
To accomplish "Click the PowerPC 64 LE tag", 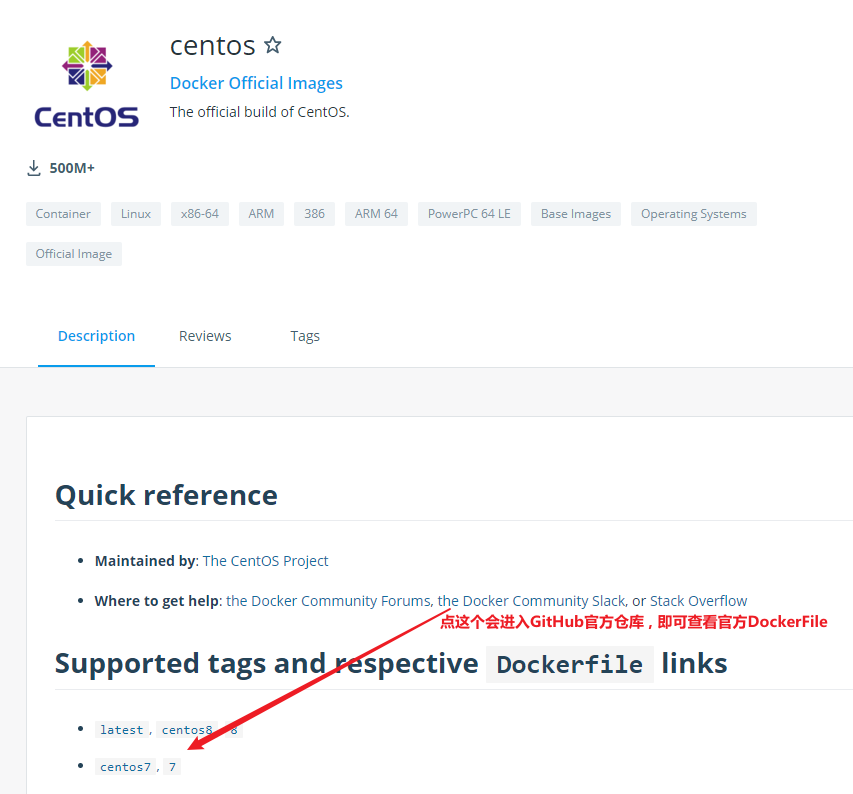I will pos(469,214).
